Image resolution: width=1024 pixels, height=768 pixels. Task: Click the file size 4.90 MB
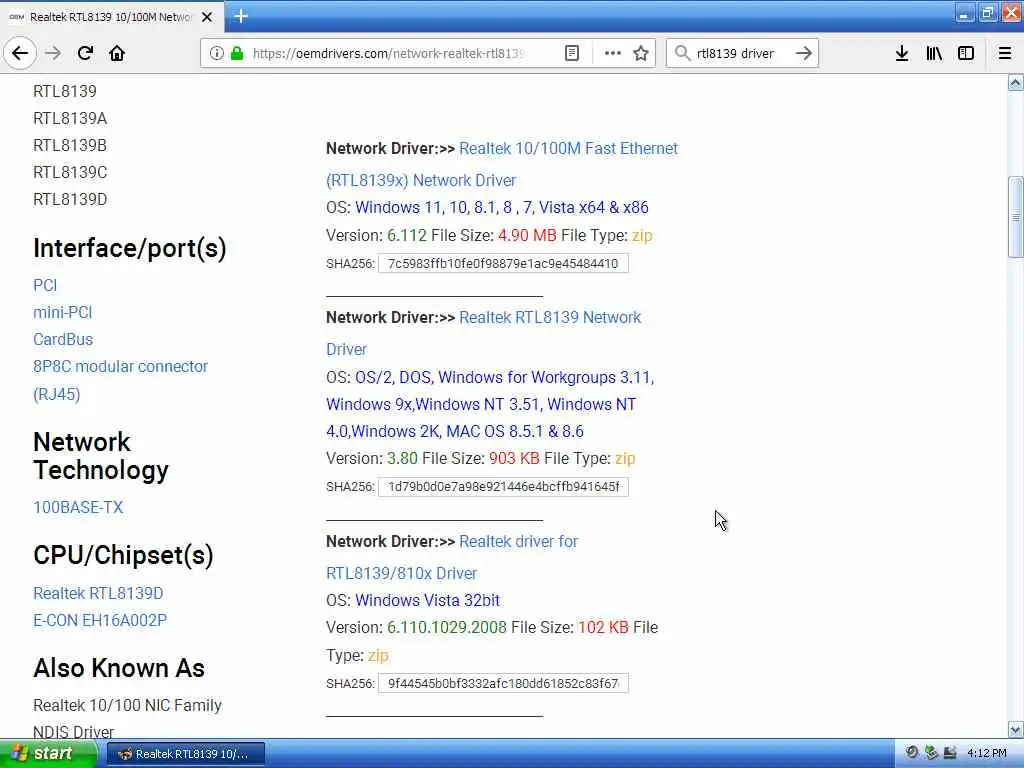tap(527, 235)
